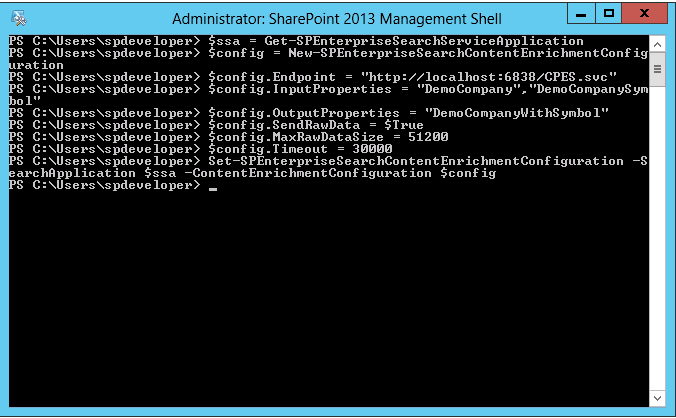Screen dimensions: 676x418
Task: Click the blinking cursor at the last prompt
Action: (213, 187)
